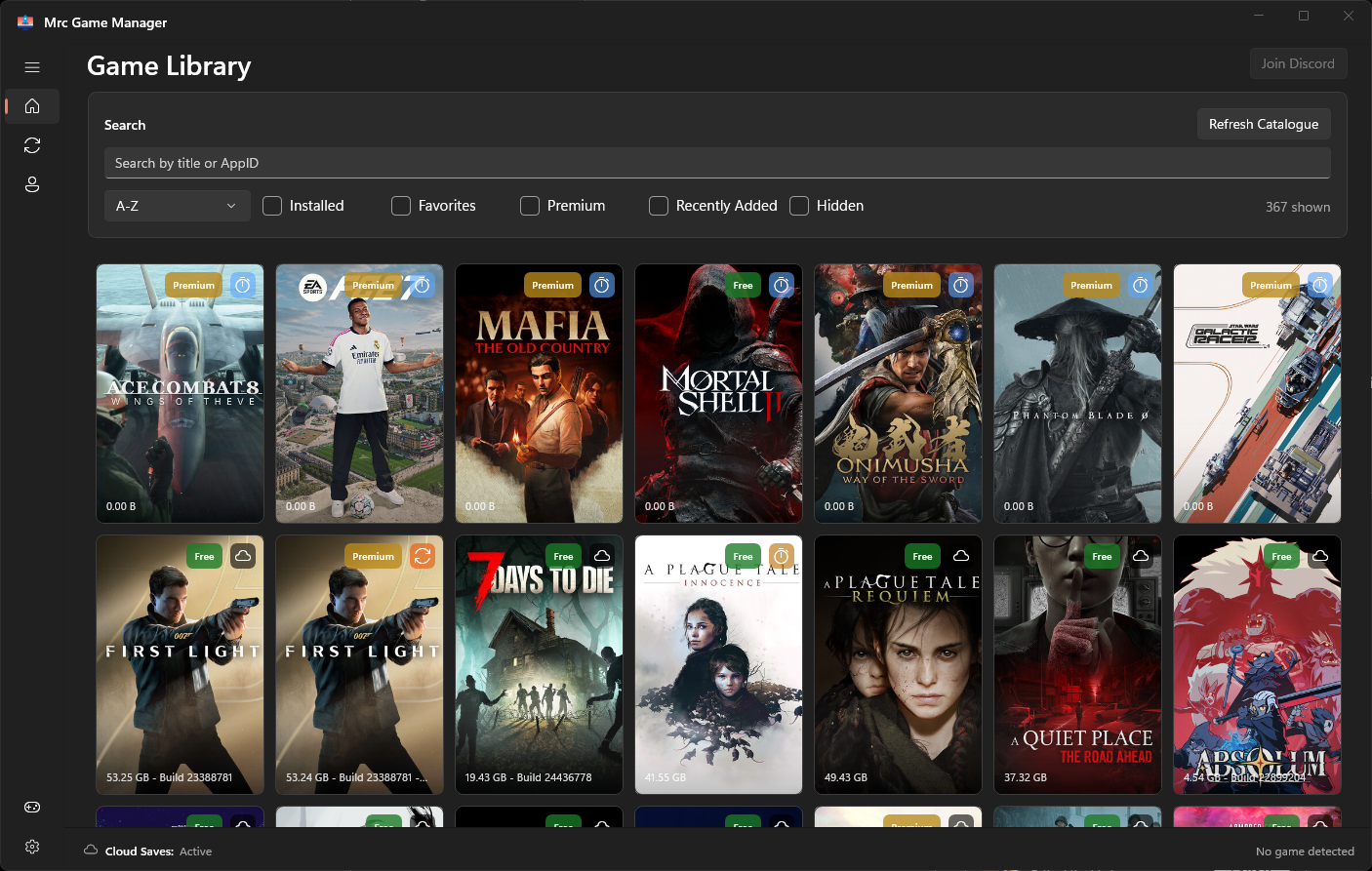1372x871 pixels.
Task: Click '49.43 GB' size label
Action: (845, 777)
